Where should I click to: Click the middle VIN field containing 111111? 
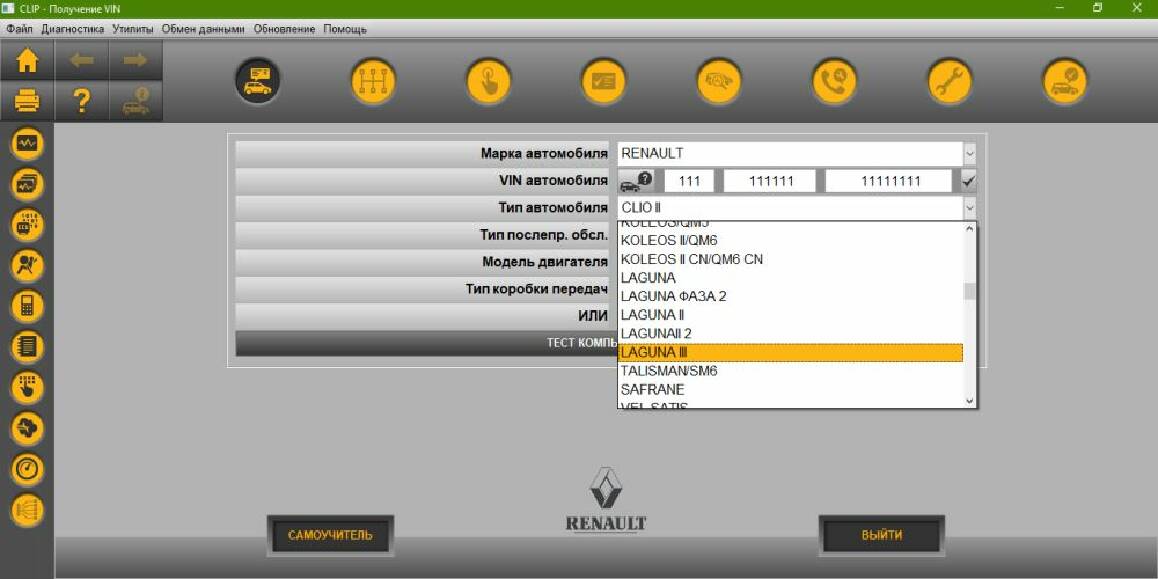770,181
